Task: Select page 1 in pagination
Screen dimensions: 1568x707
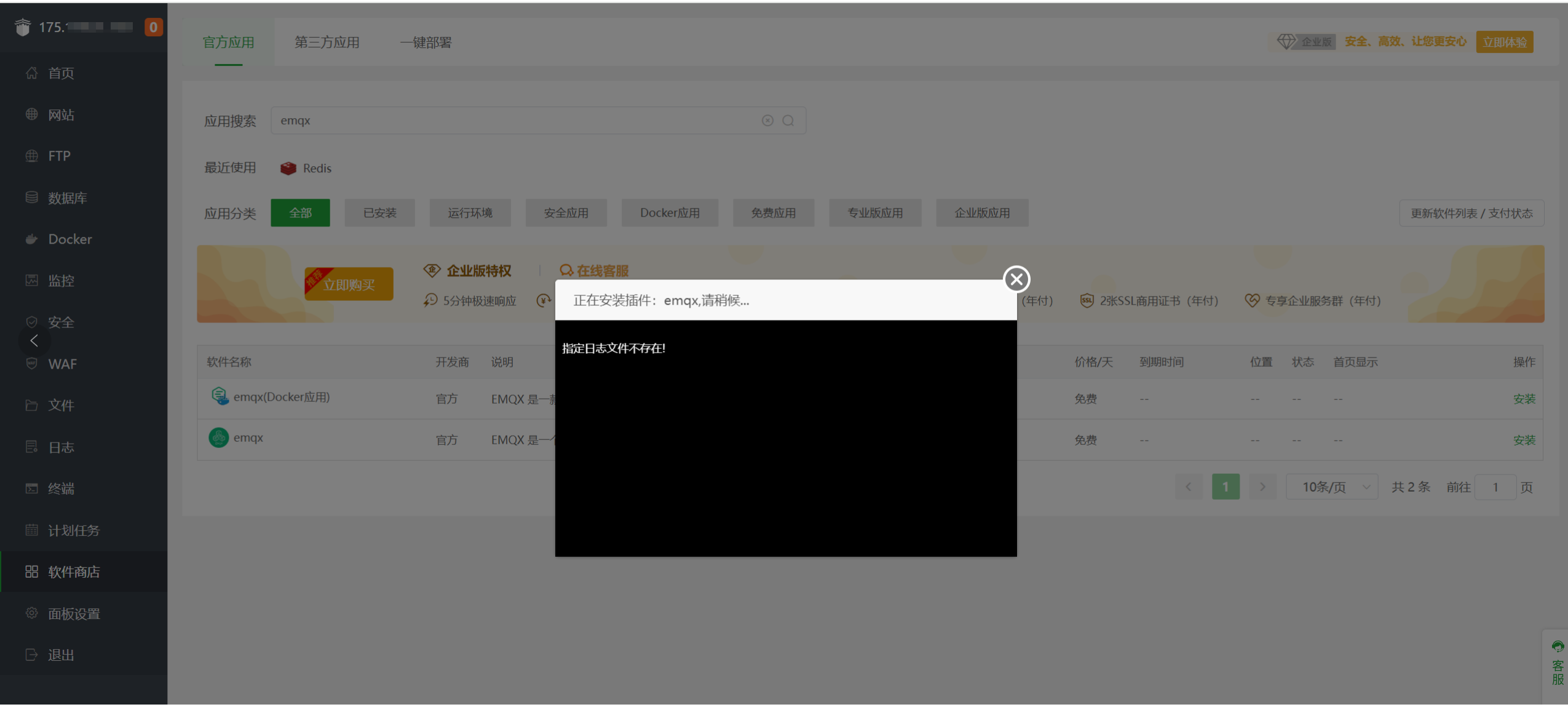Action: (x=1225, y=487)
